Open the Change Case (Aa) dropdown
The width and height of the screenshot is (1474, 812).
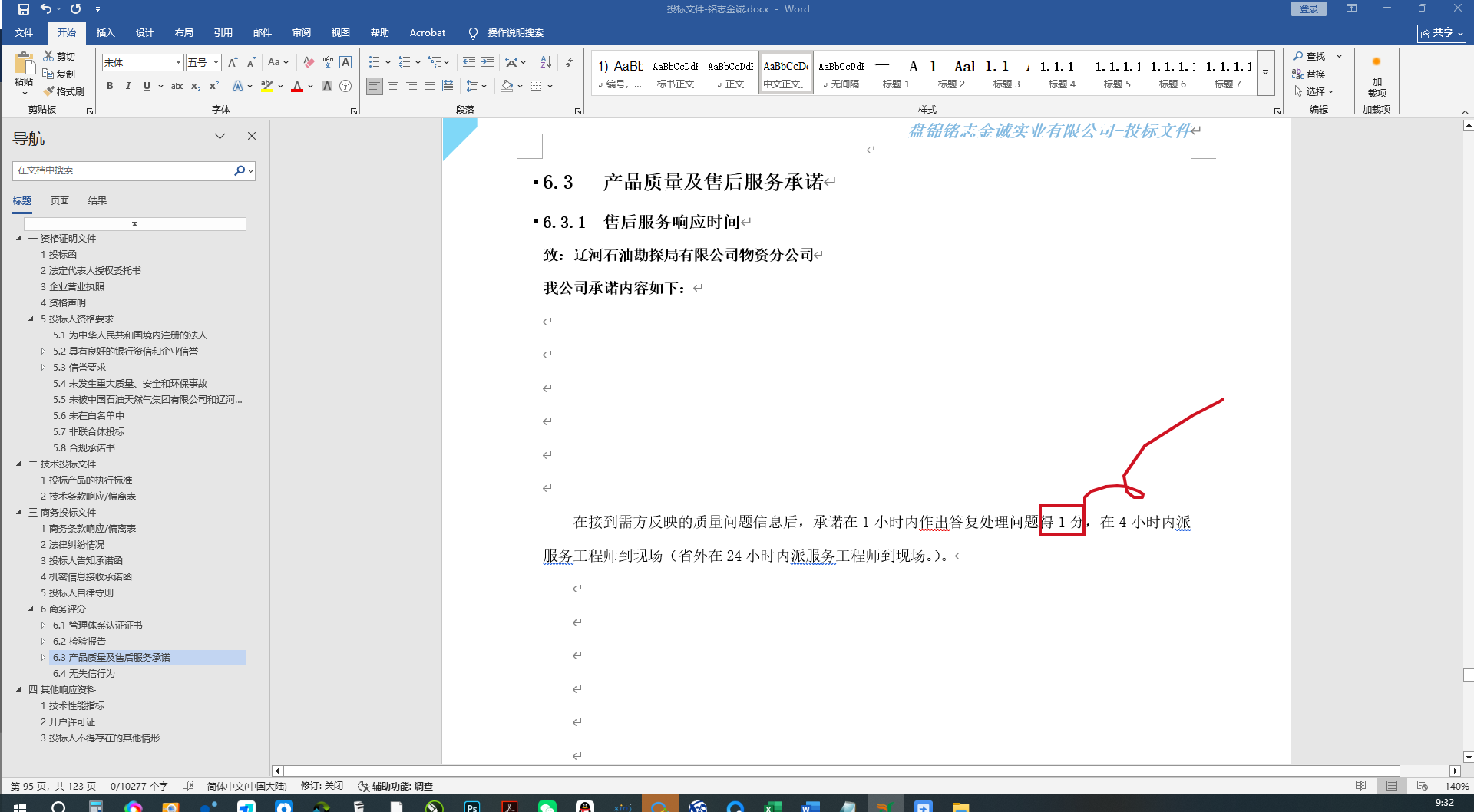point(278,62)
